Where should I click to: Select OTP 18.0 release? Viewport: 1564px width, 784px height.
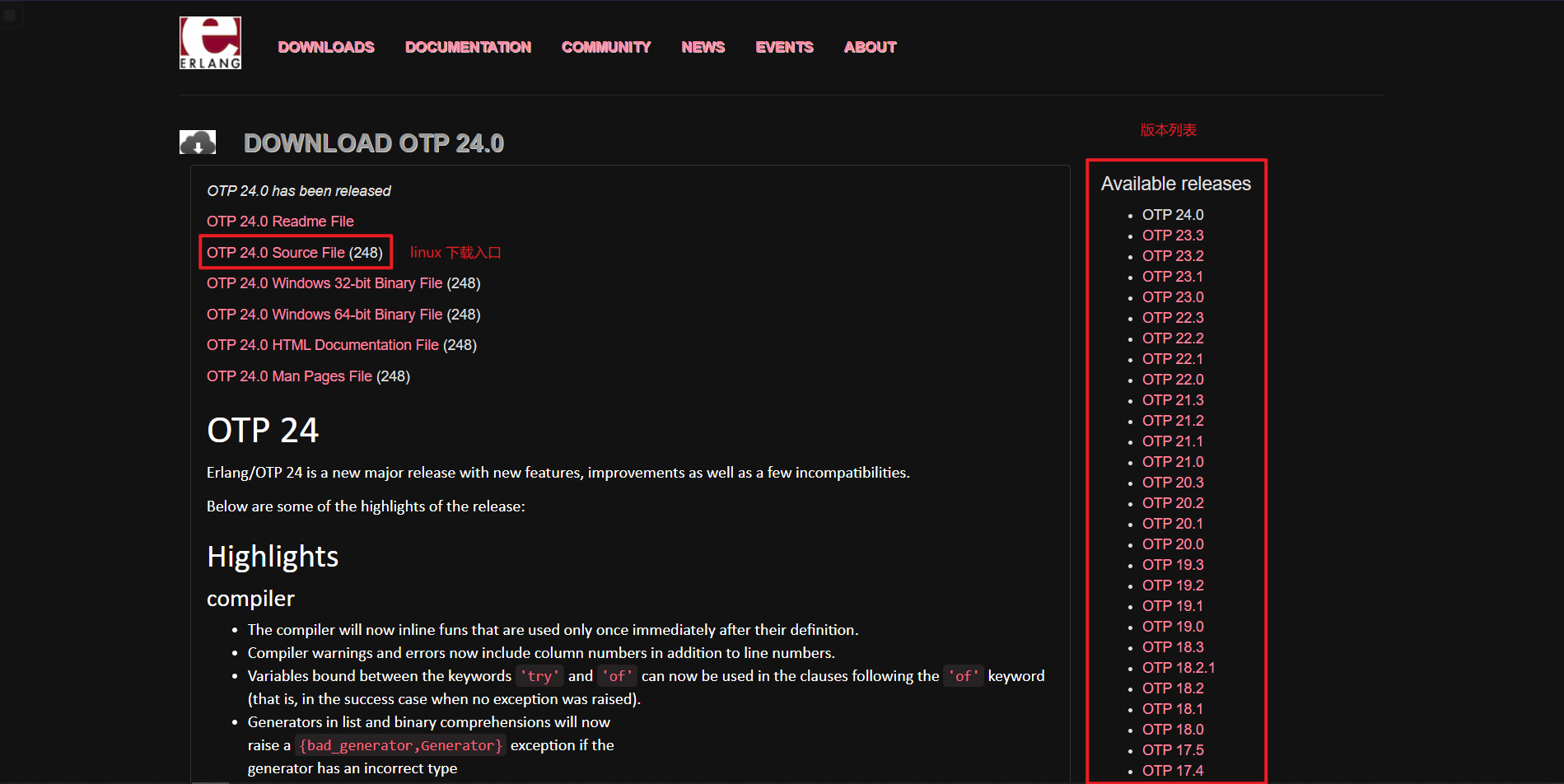coord(1173,730)
